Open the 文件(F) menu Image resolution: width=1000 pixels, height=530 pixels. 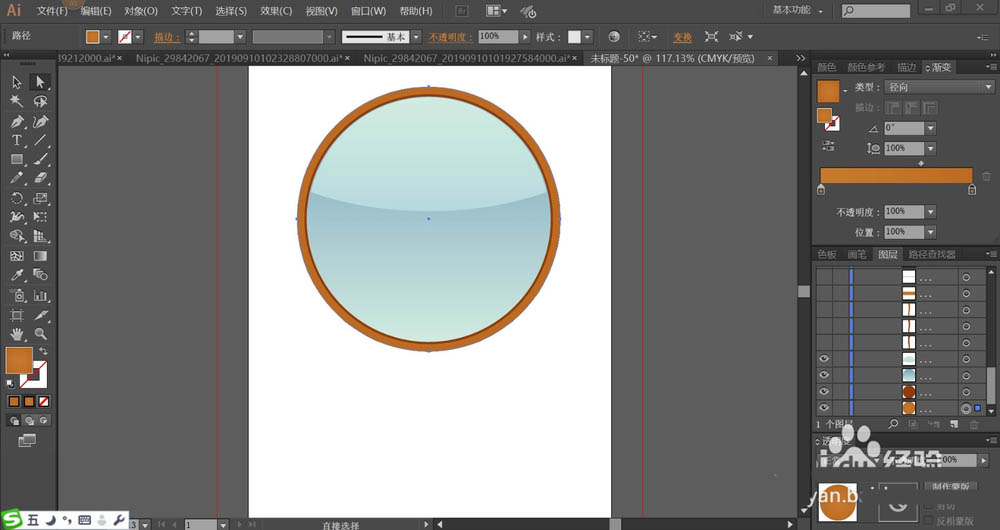(52, 11)
